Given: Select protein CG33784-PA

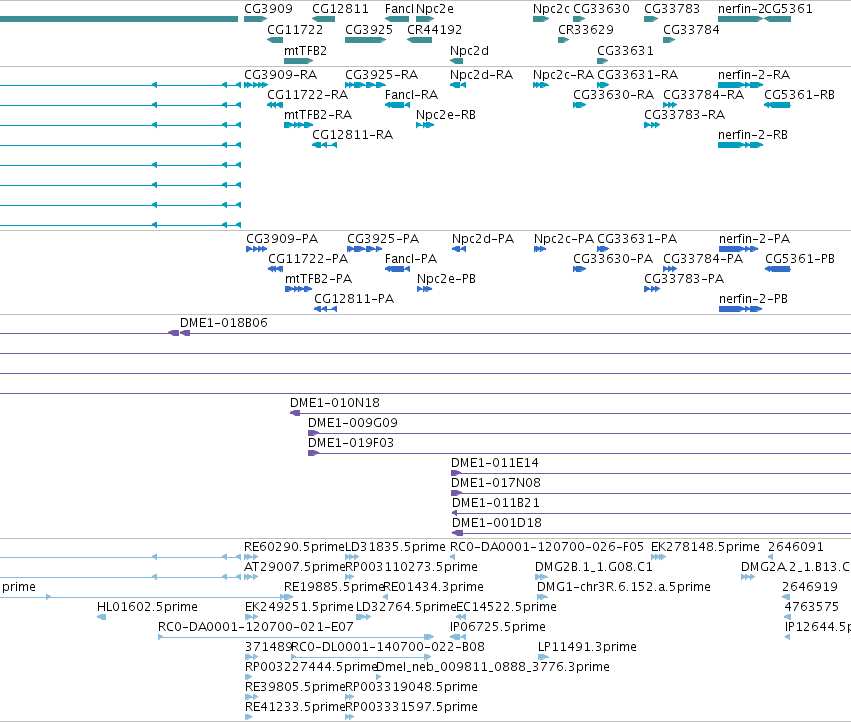Looking at the screenshot, I should (670, 269).
